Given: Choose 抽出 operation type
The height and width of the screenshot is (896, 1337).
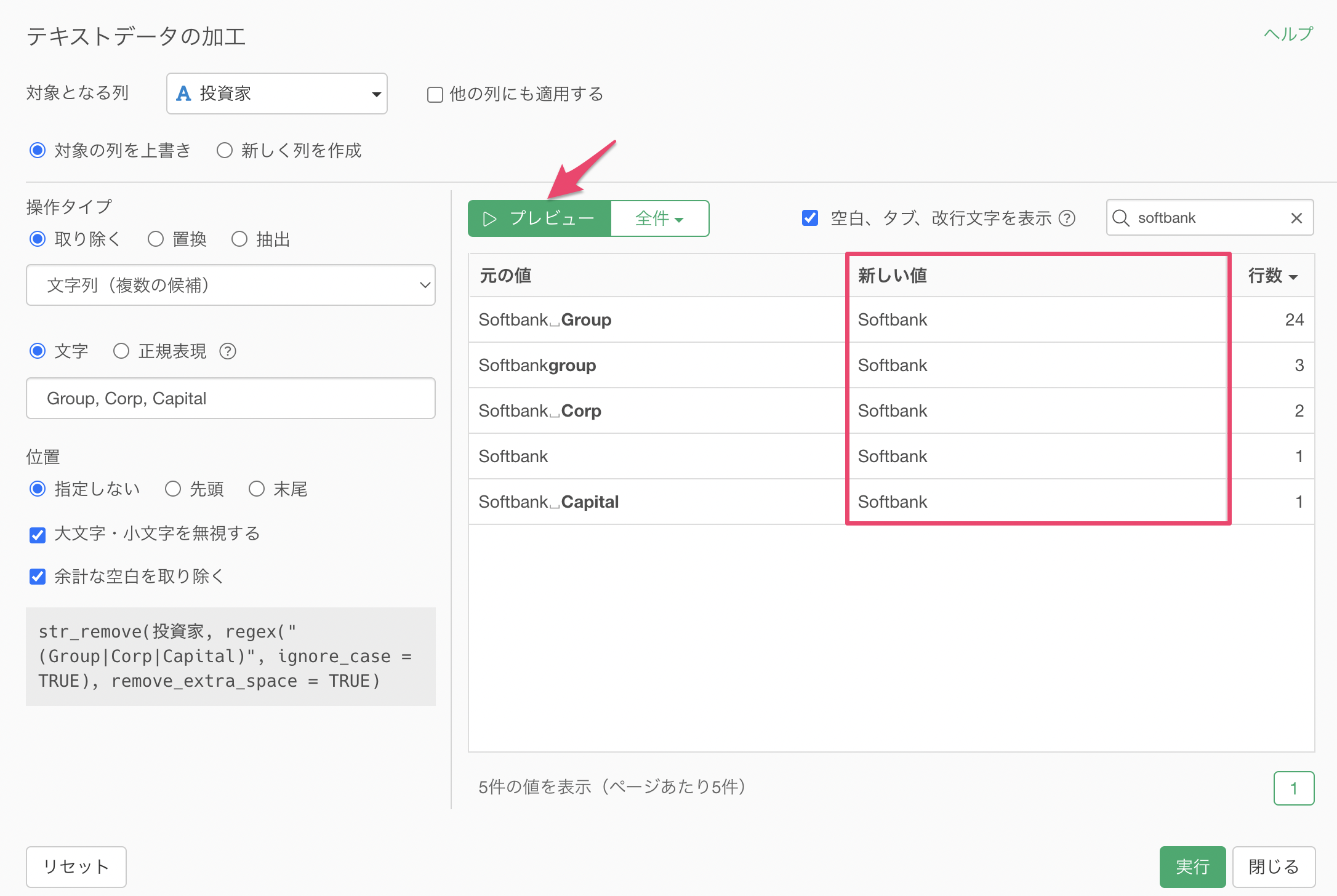Looking at the screenshot, I should click(x=239, y=239).
